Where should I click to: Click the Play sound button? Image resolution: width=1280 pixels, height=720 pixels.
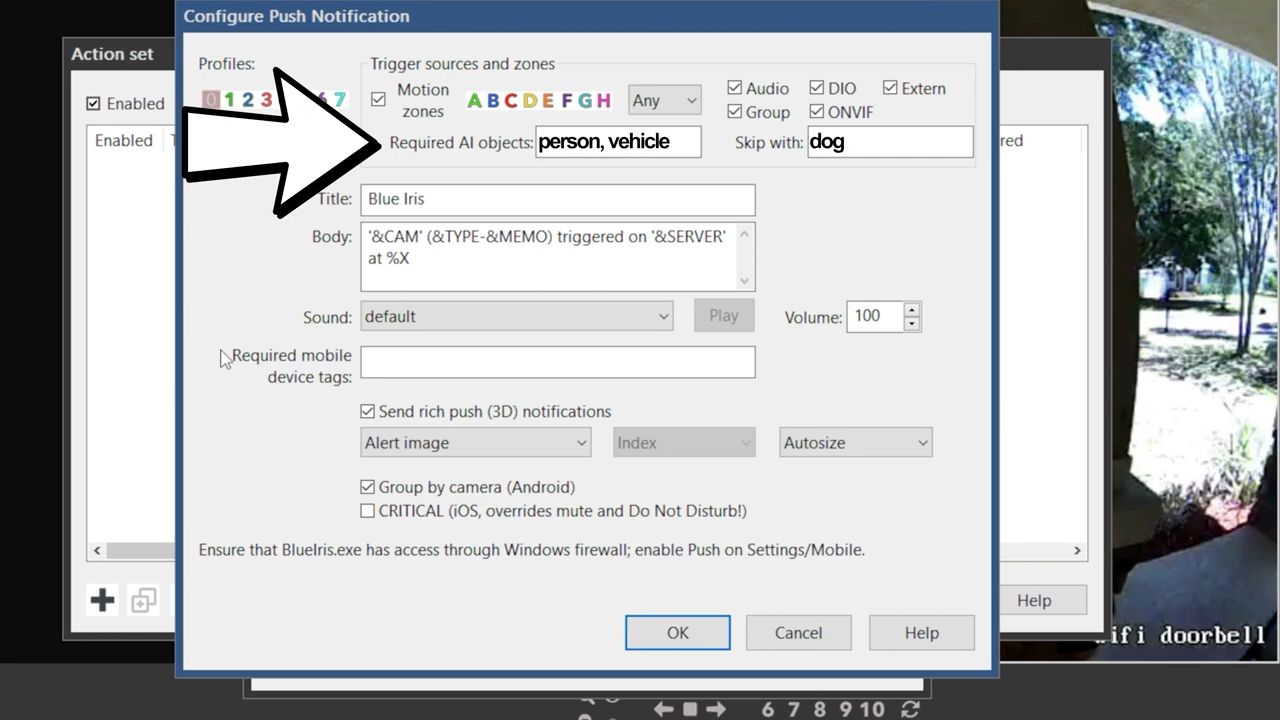tap(724, 315)
